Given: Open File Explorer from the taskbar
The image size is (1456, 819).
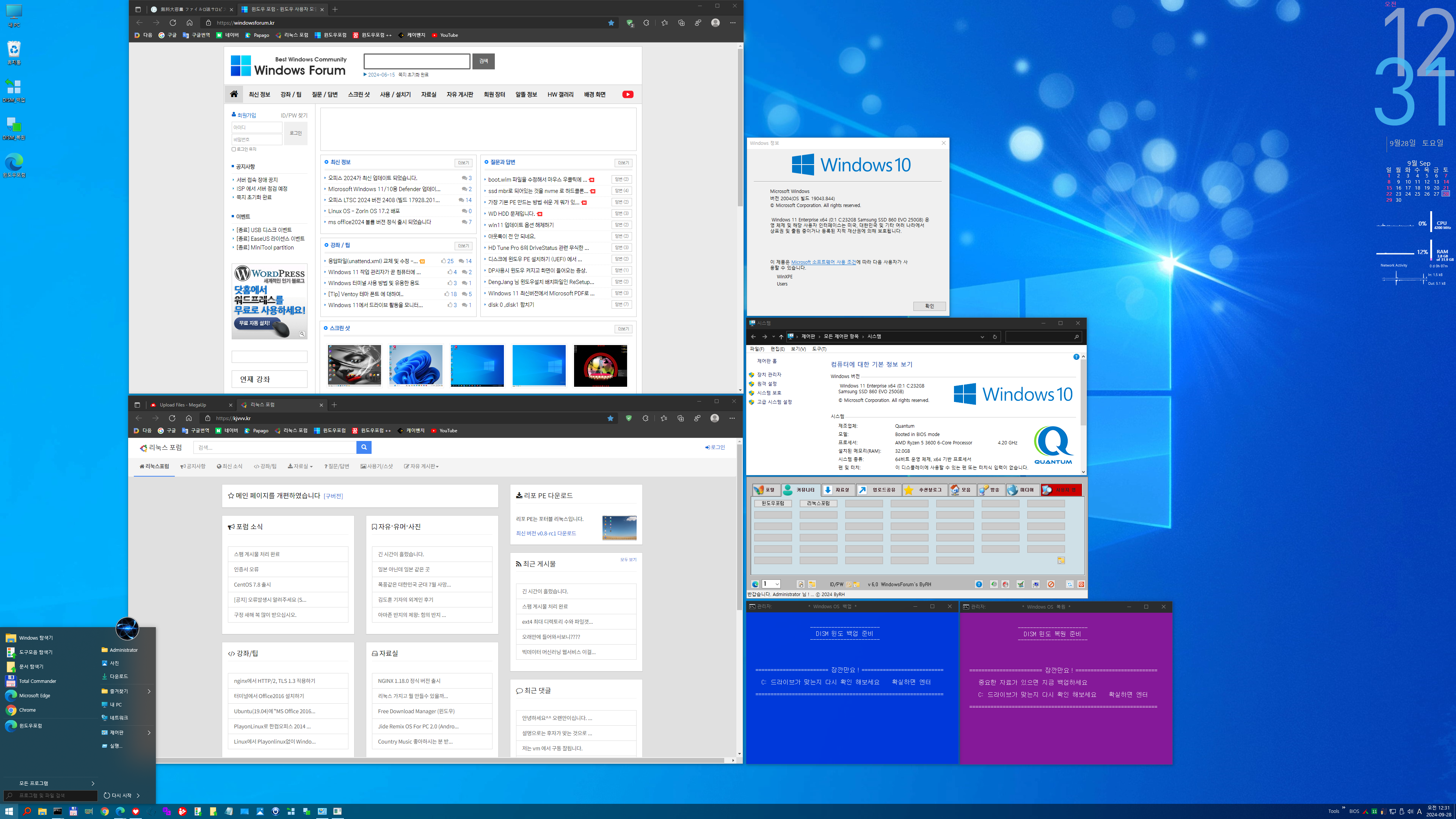Looking at the screenshot, I should point(42,811).
